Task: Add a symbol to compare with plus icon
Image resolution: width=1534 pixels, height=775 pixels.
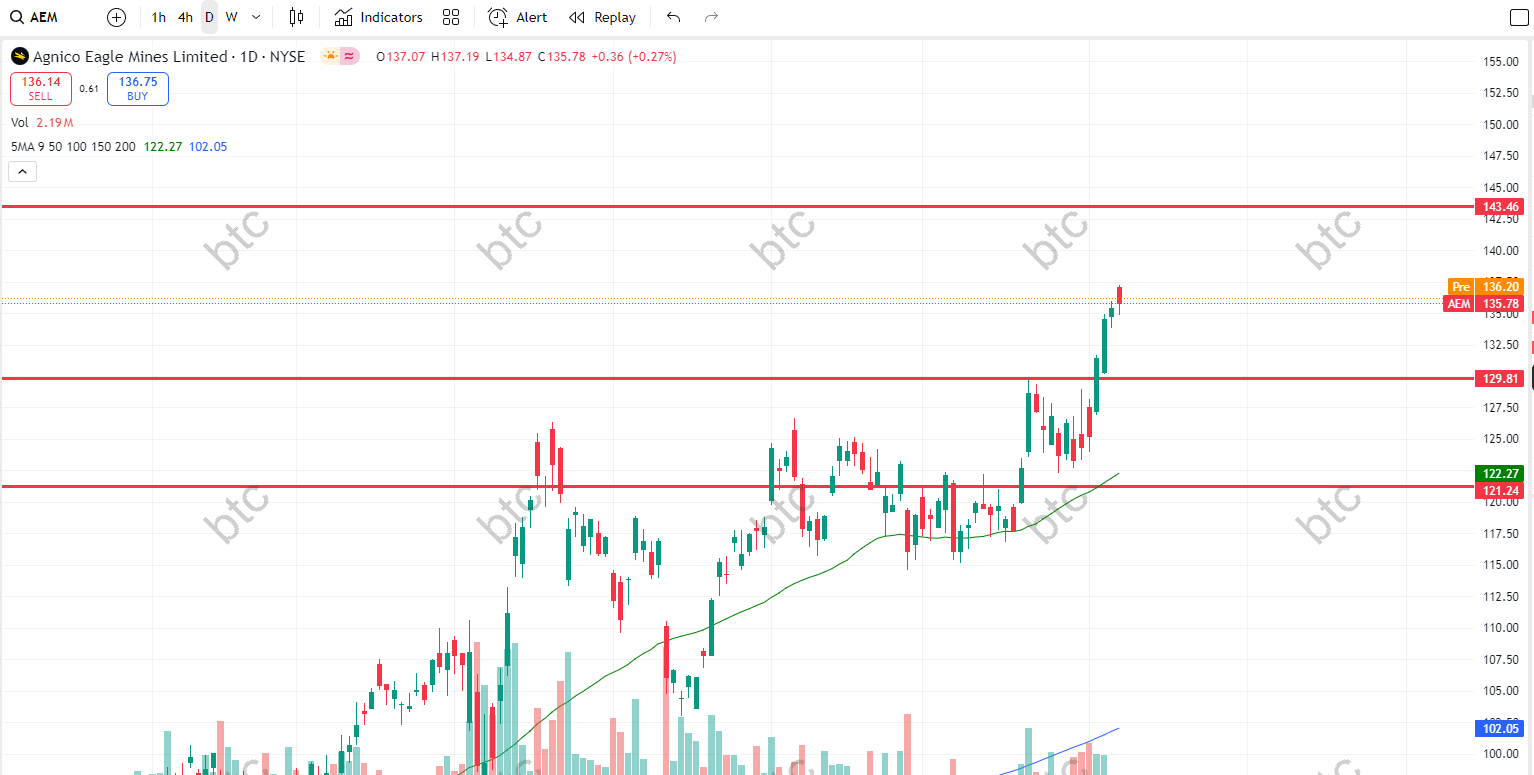Action: 117,17
